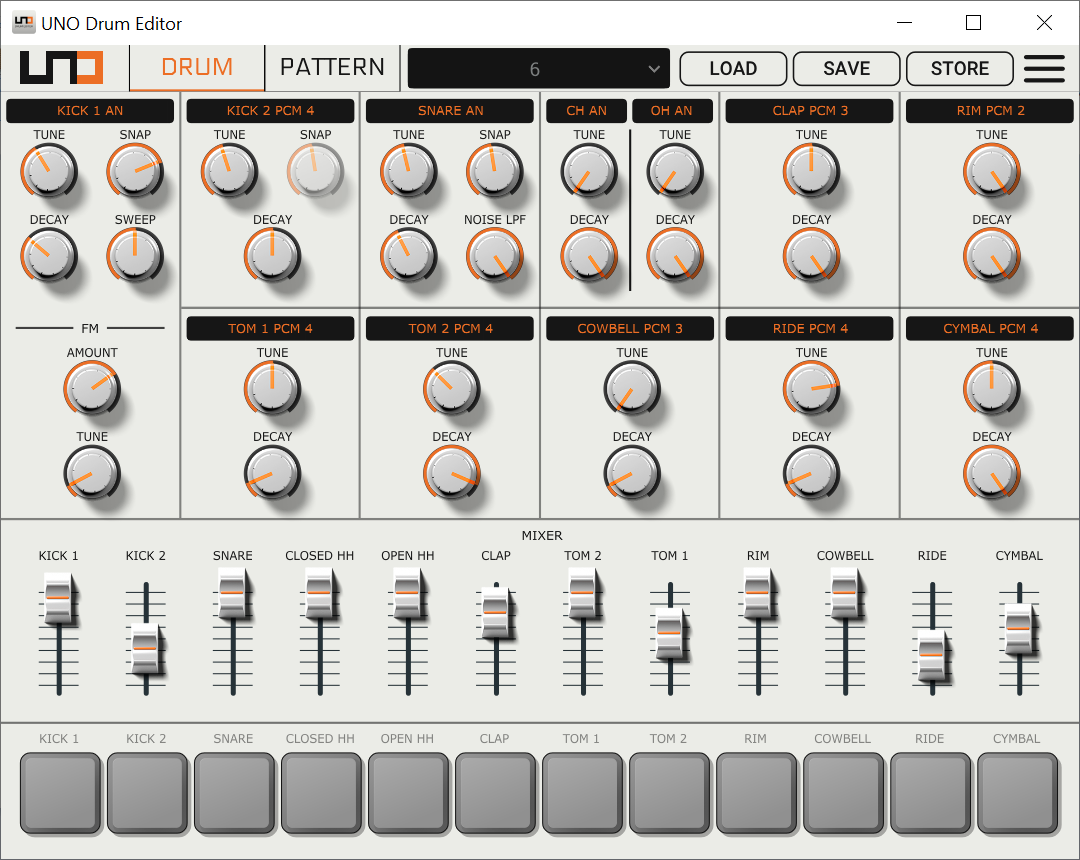1080x860 pixels.
Task: Open the preset number dropdown
Action: coord(538,69)
